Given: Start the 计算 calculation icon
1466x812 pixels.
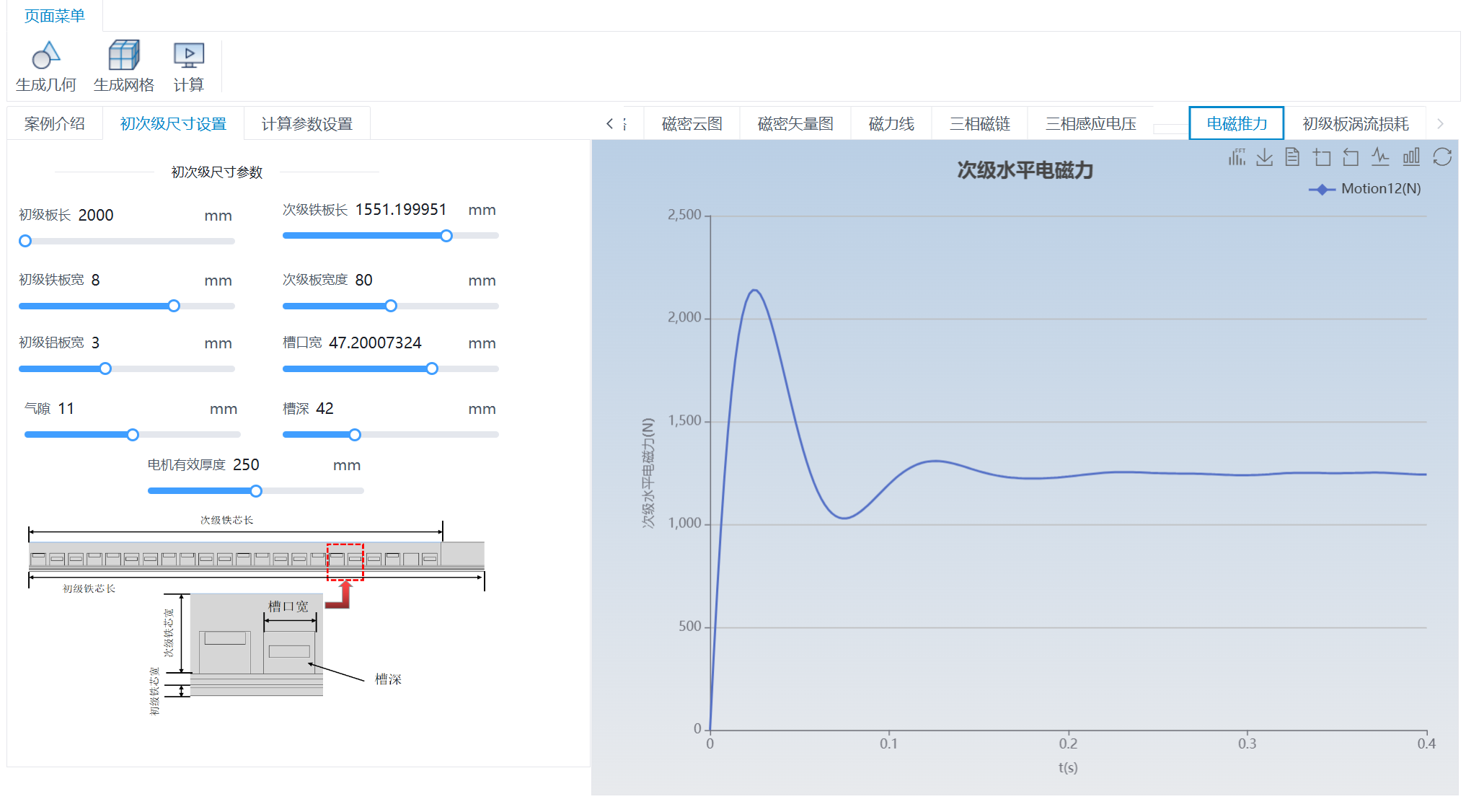Looking at the screenshot, I should tap(189, 55).
